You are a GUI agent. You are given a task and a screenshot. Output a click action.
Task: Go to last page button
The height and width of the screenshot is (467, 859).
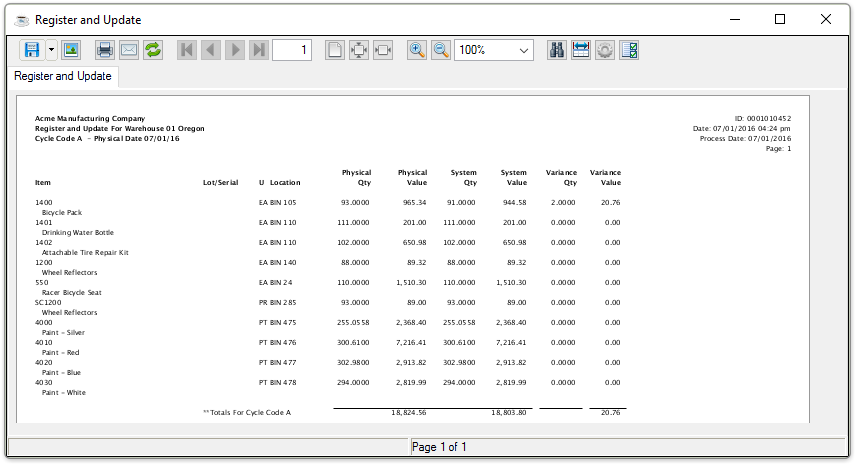pos(259,50)
